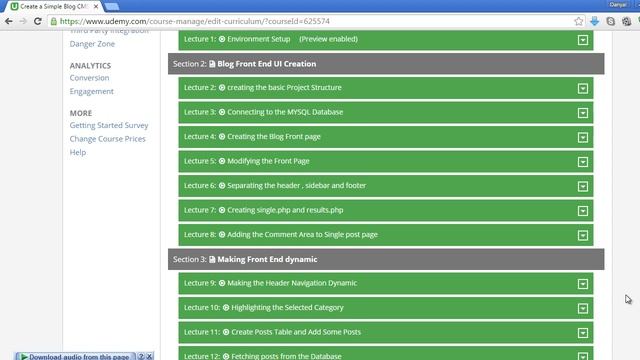Click the blue download arrow extension icon
The width and height of the screenshot is (640, 360).
595,21
